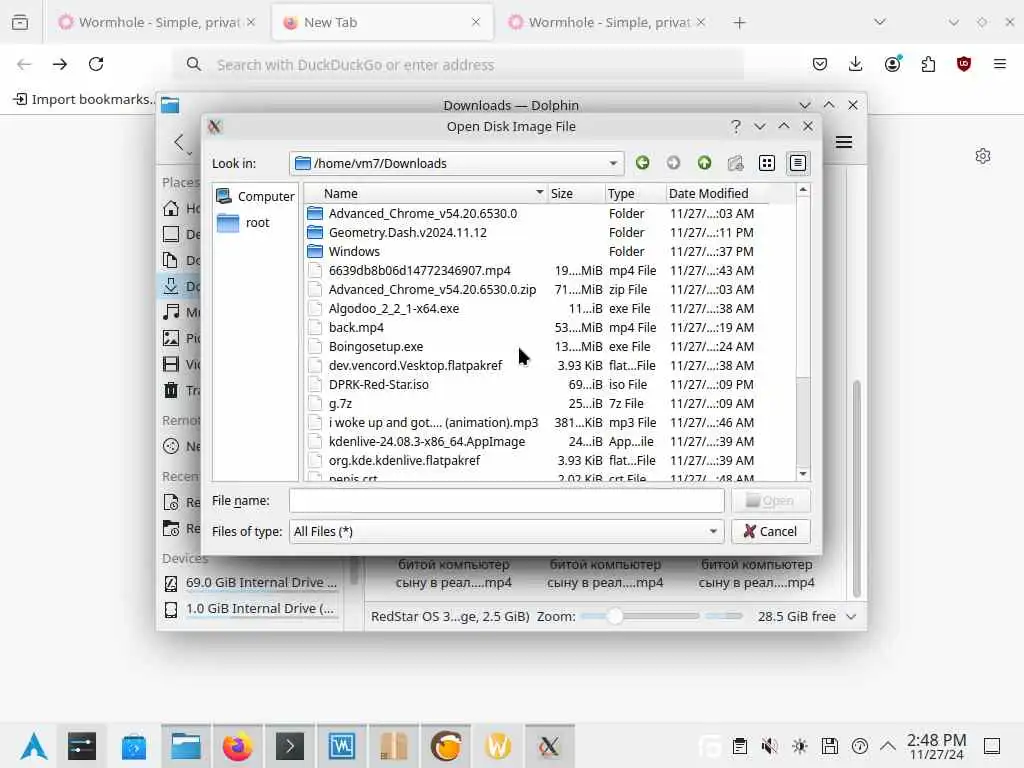The image size is (1024, 768).
Task: Click the Cancel button
Action: pos(771,531)
